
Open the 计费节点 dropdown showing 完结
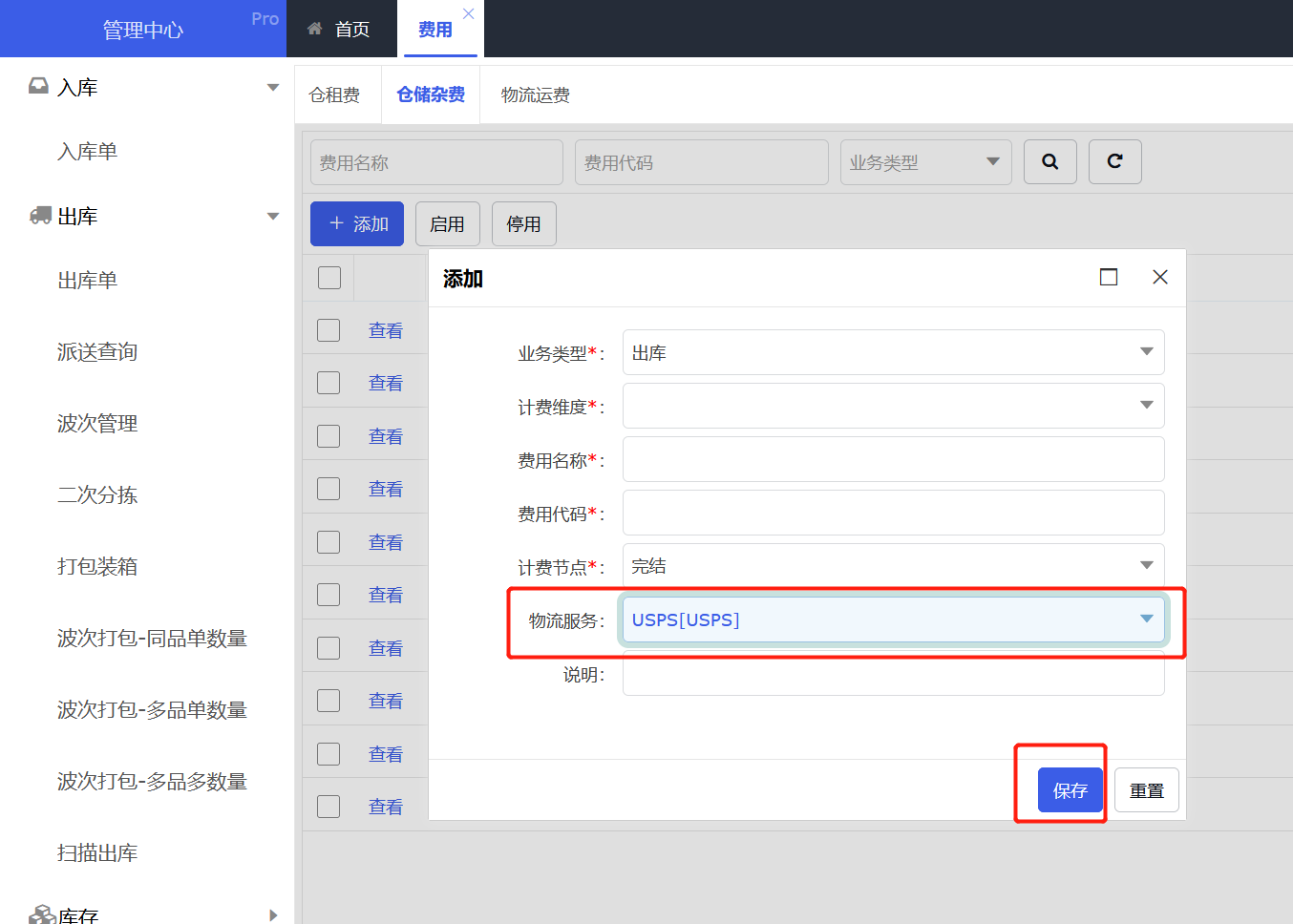pyautogui.click(x=893, y=565)
